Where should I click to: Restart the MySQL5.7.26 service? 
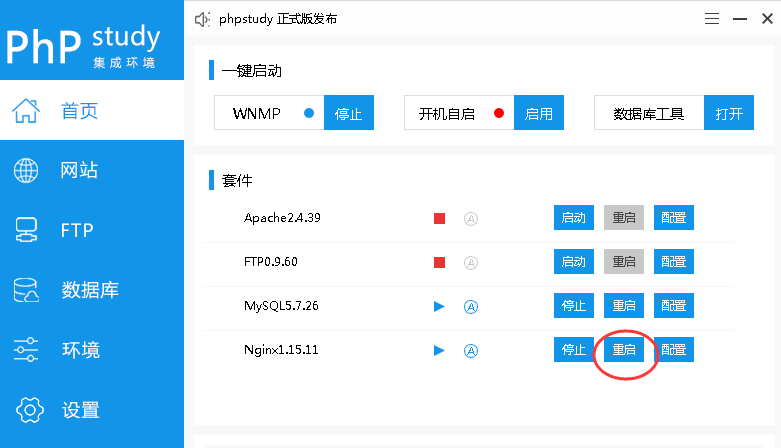click(x=624, y=305)
